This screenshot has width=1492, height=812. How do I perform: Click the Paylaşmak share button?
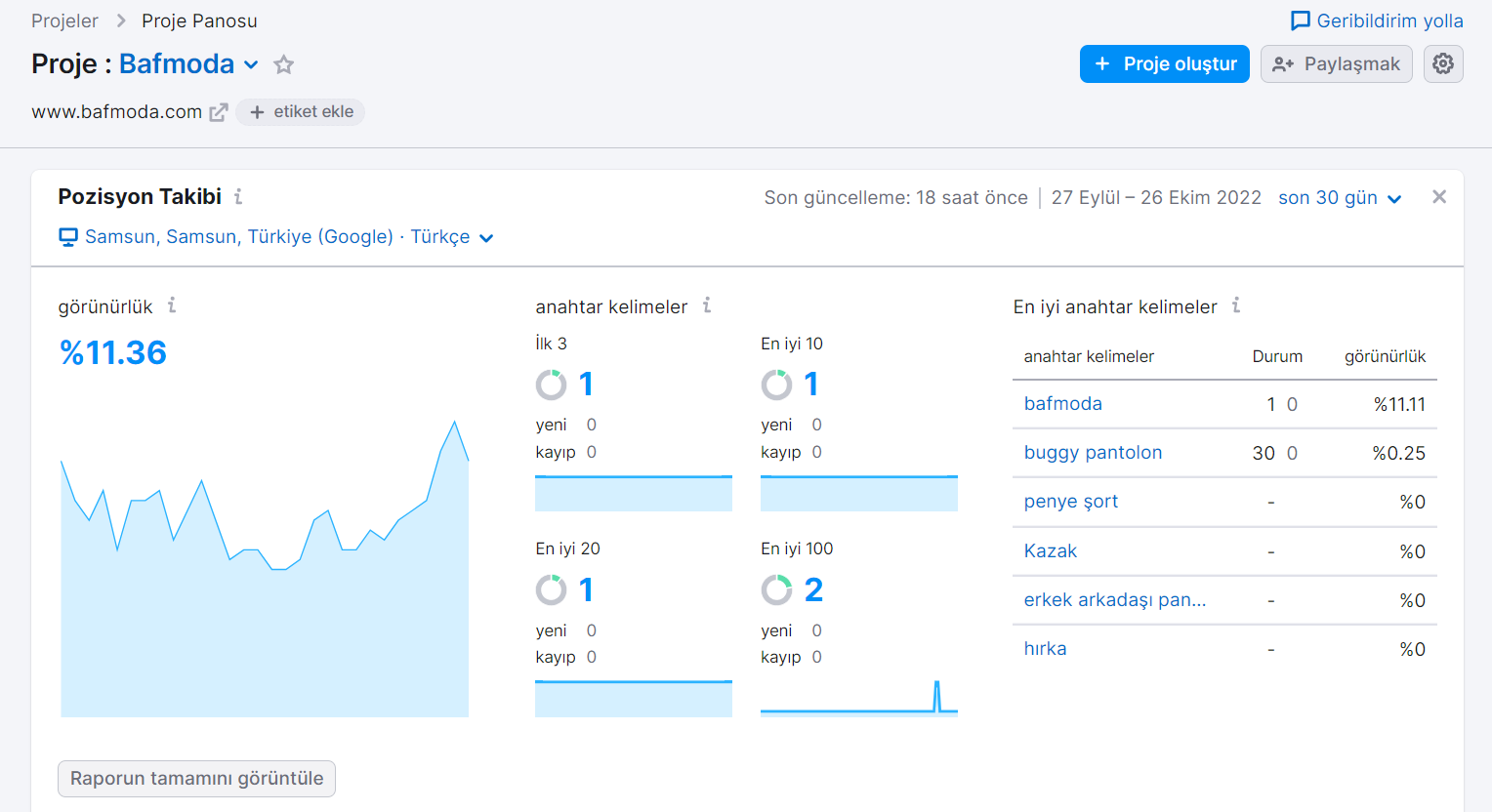[x=1337, y=64]
